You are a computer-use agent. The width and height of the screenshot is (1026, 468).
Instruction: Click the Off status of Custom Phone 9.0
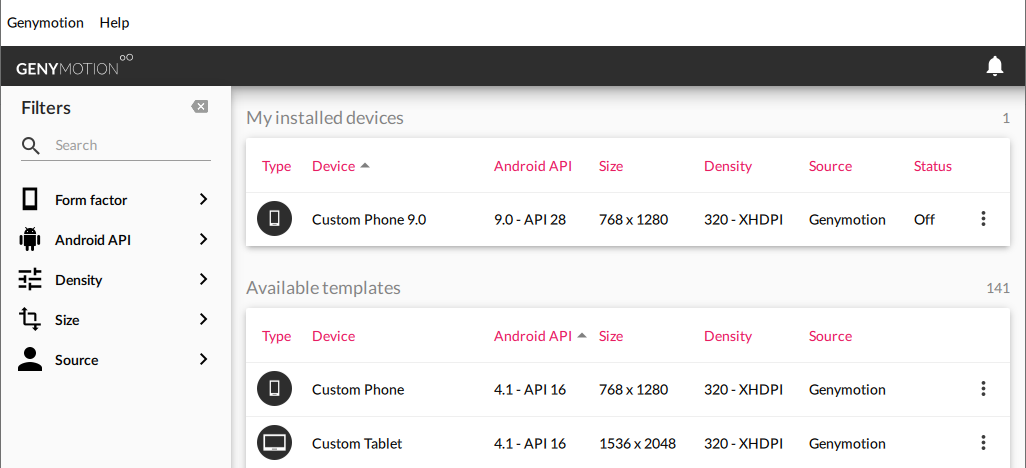click(x=924, y=220)
